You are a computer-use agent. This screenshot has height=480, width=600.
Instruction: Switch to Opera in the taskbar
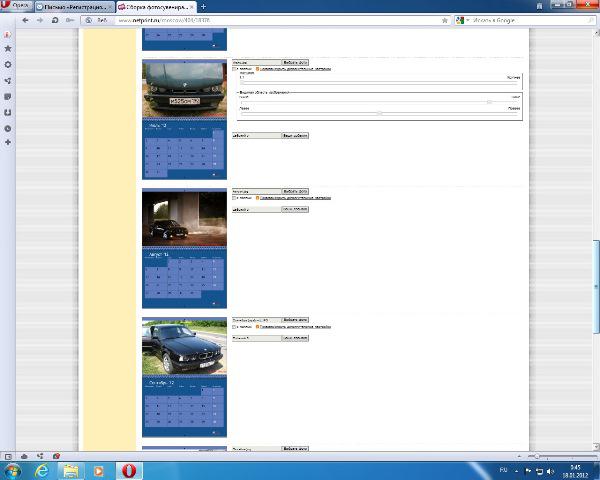[129, 471]
